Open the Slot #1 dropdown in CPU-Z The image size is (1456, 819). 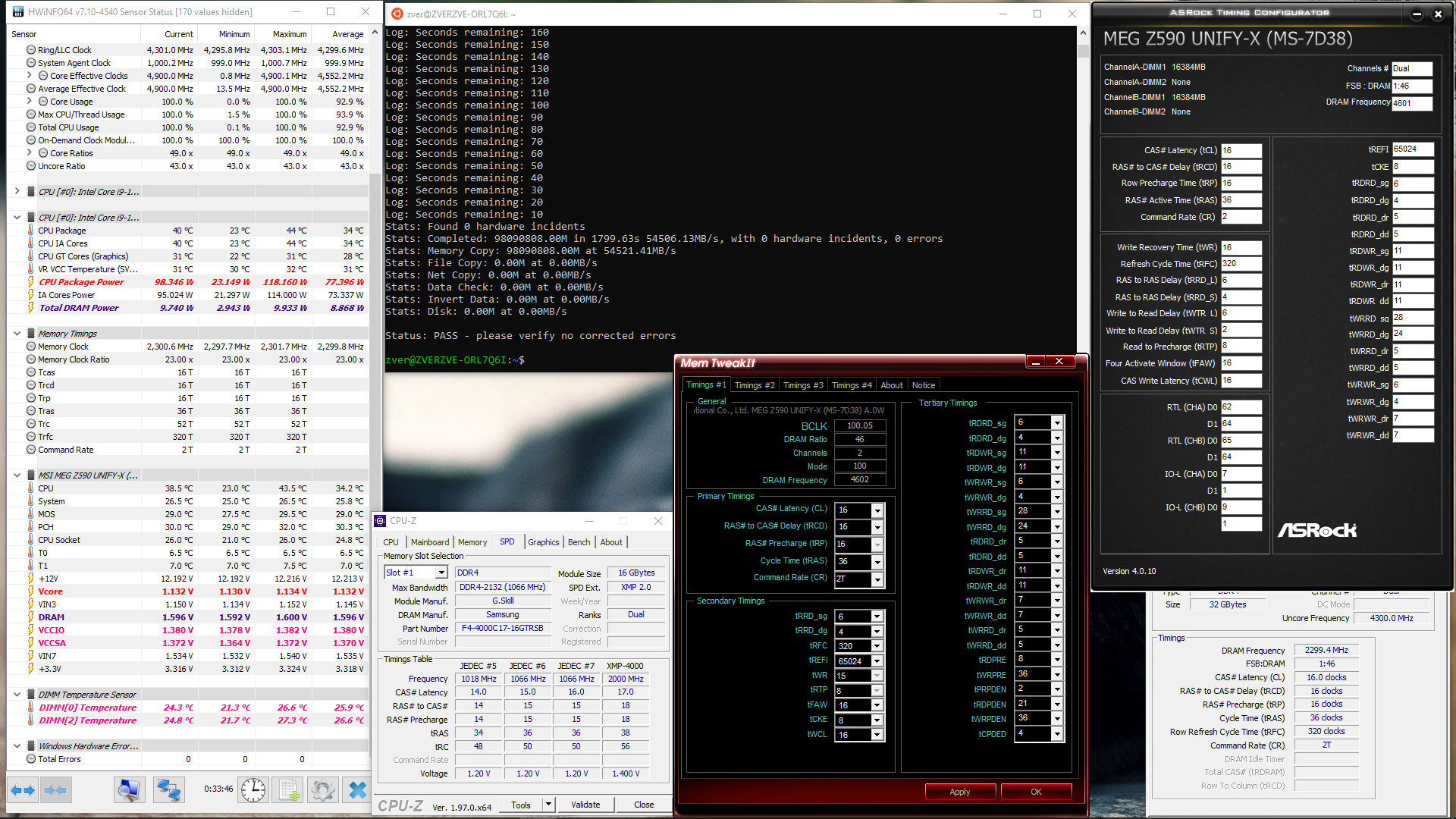[441, 573]
